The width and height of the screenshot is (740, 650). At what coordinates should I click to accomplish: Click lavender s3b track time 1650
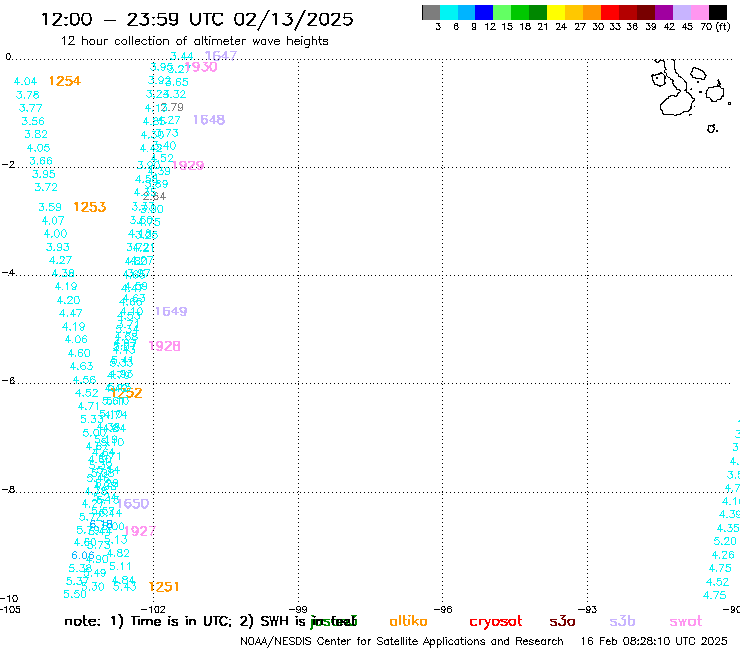133,504
